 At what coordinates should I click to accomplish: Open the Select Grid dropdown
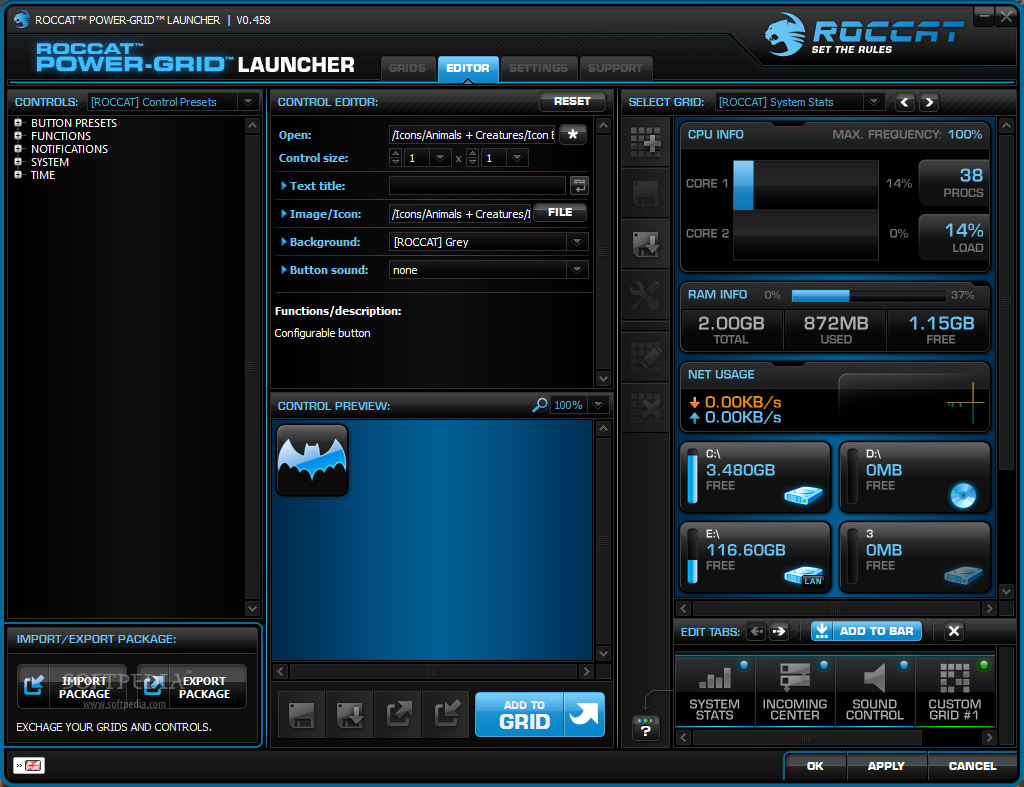click(873, 102)
